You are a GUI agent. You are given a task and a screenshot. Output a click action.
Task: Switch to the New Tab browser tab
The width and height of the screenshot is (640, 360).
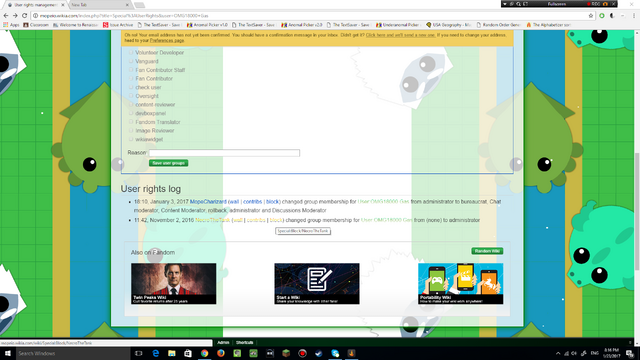click(99, 5)
